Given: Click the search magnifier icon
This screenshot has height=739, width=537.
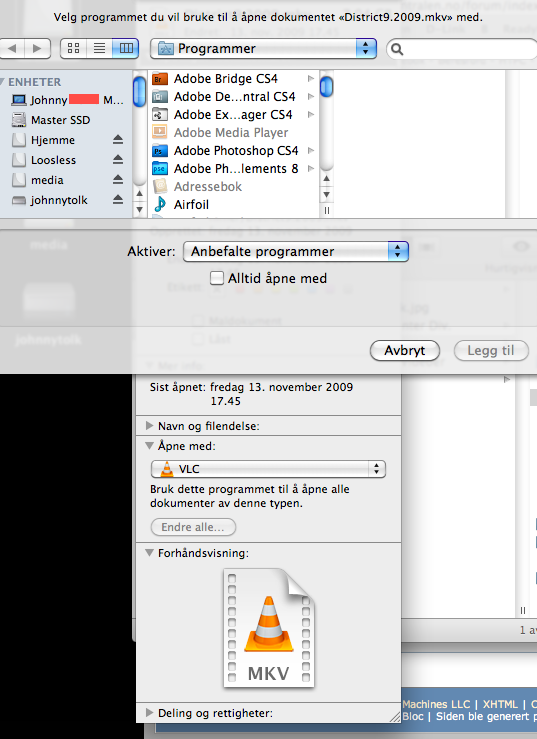Looking at the screenshot, I should pyautogui.click(x=397, y=49).
